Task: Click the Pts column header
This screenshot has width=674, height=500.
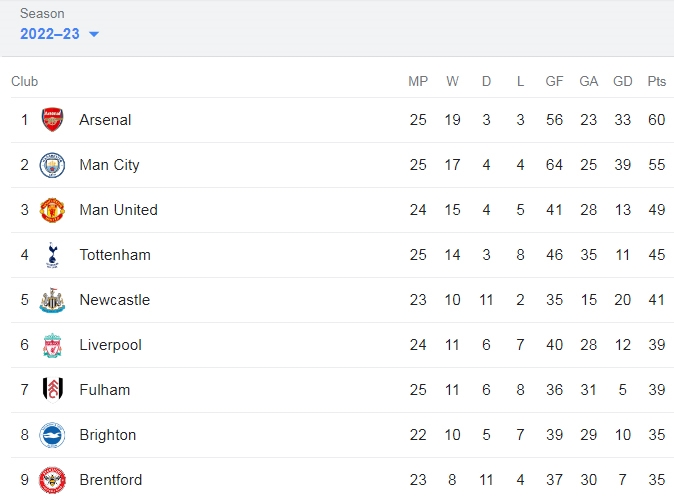Action: pyautogui.click(x=656, y=81)
